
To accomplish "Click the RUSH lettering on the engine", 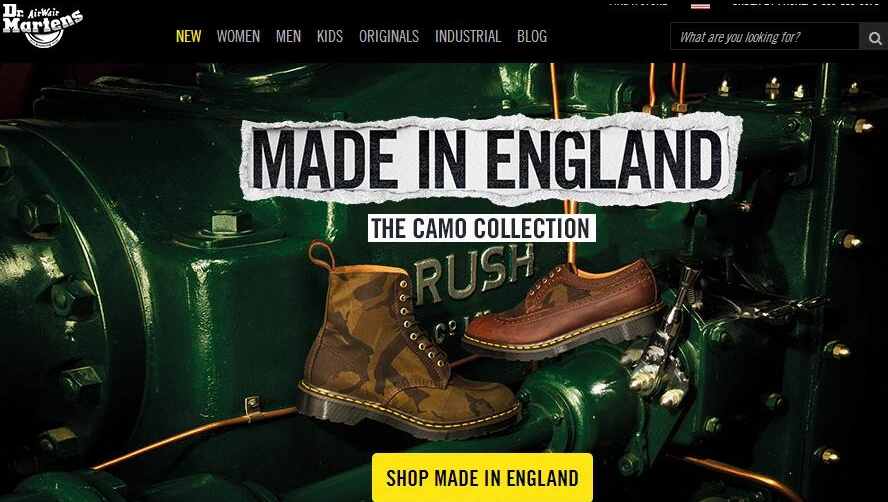I will [x=475, y=273].
